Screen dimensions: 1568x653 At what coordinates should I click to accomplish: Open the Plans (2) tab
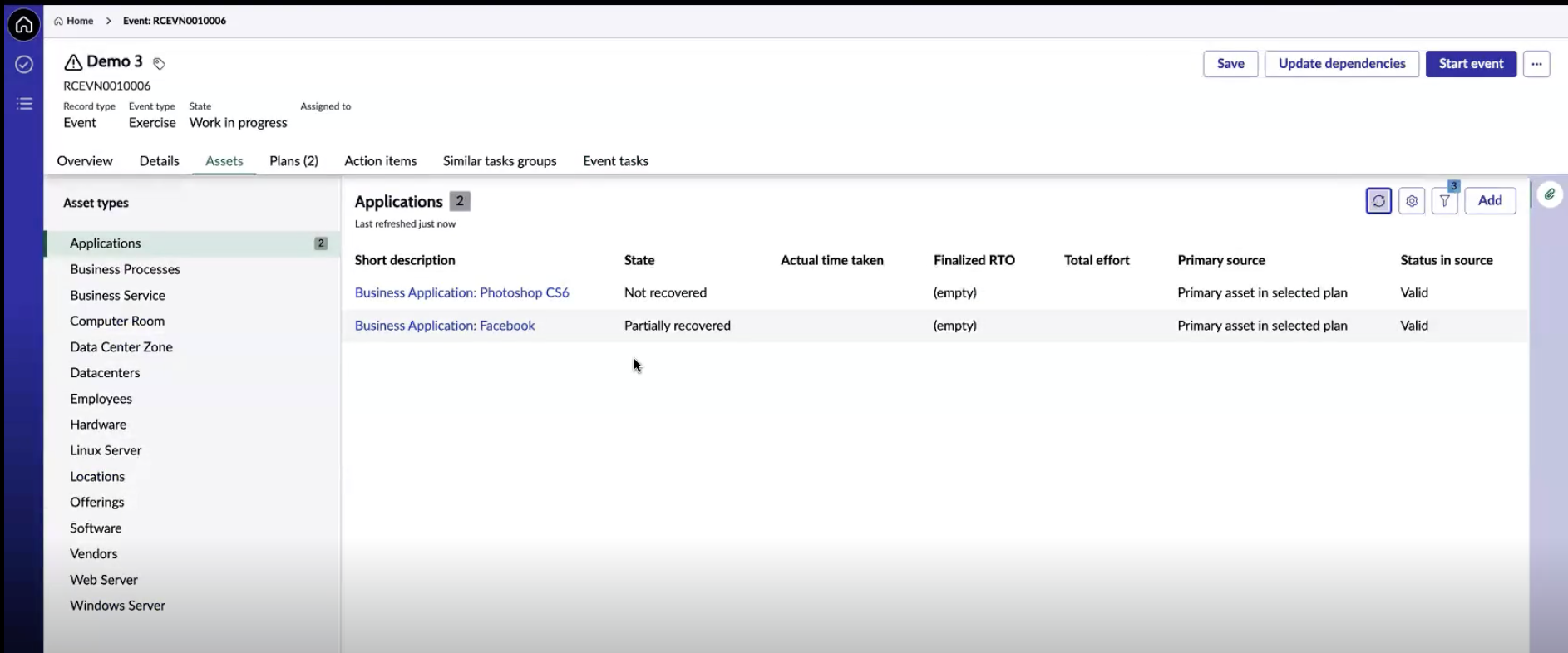[293, 161]
